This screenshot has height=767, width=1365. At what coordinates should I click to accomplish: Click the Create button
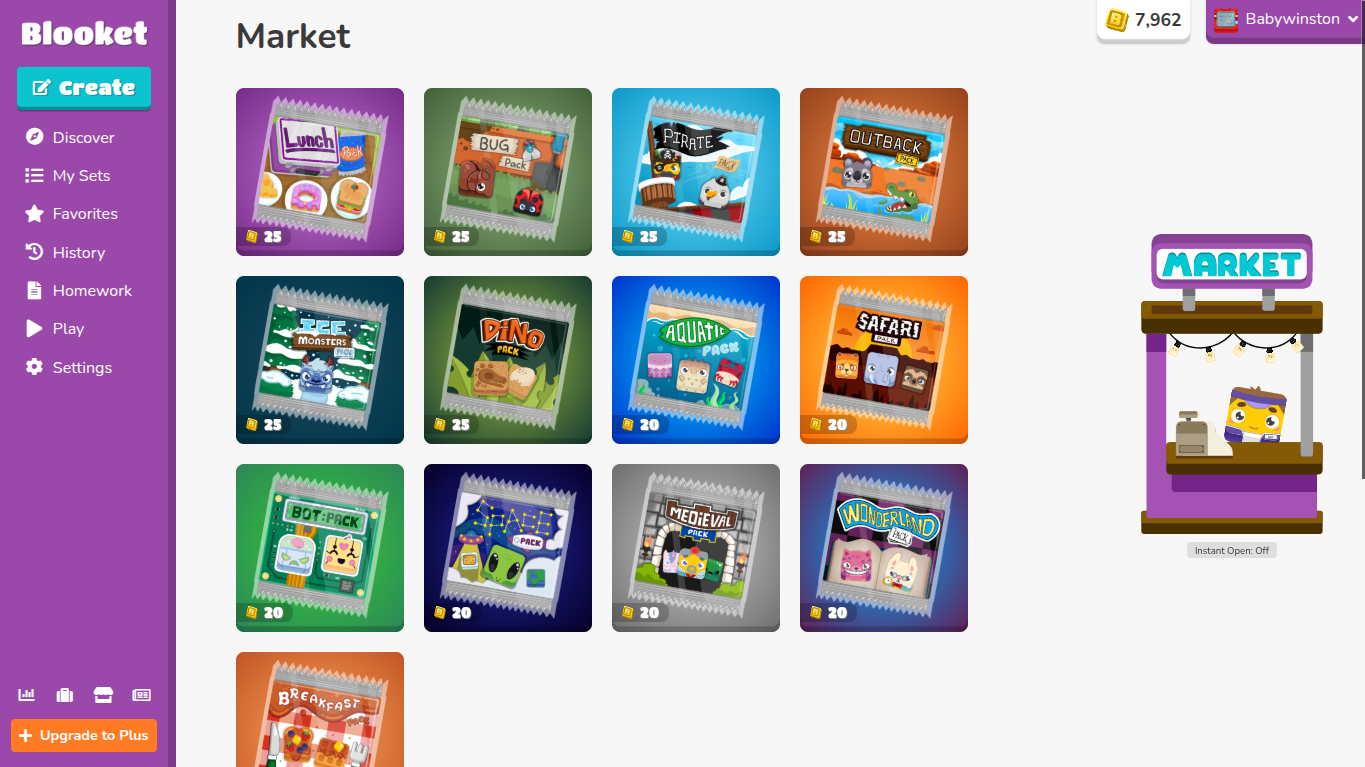tap(84, 87)
